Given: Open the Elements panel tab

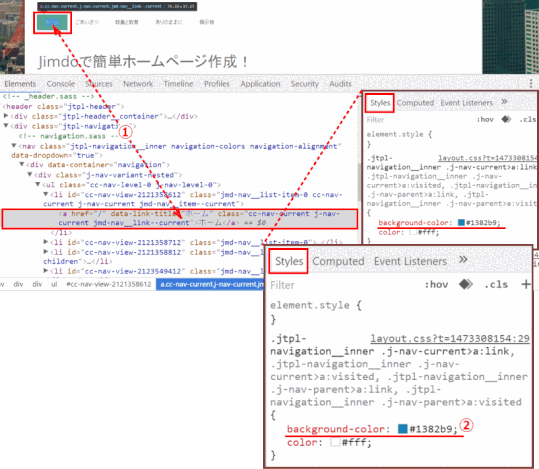Looking at the screenshot, I should point(20,84).
